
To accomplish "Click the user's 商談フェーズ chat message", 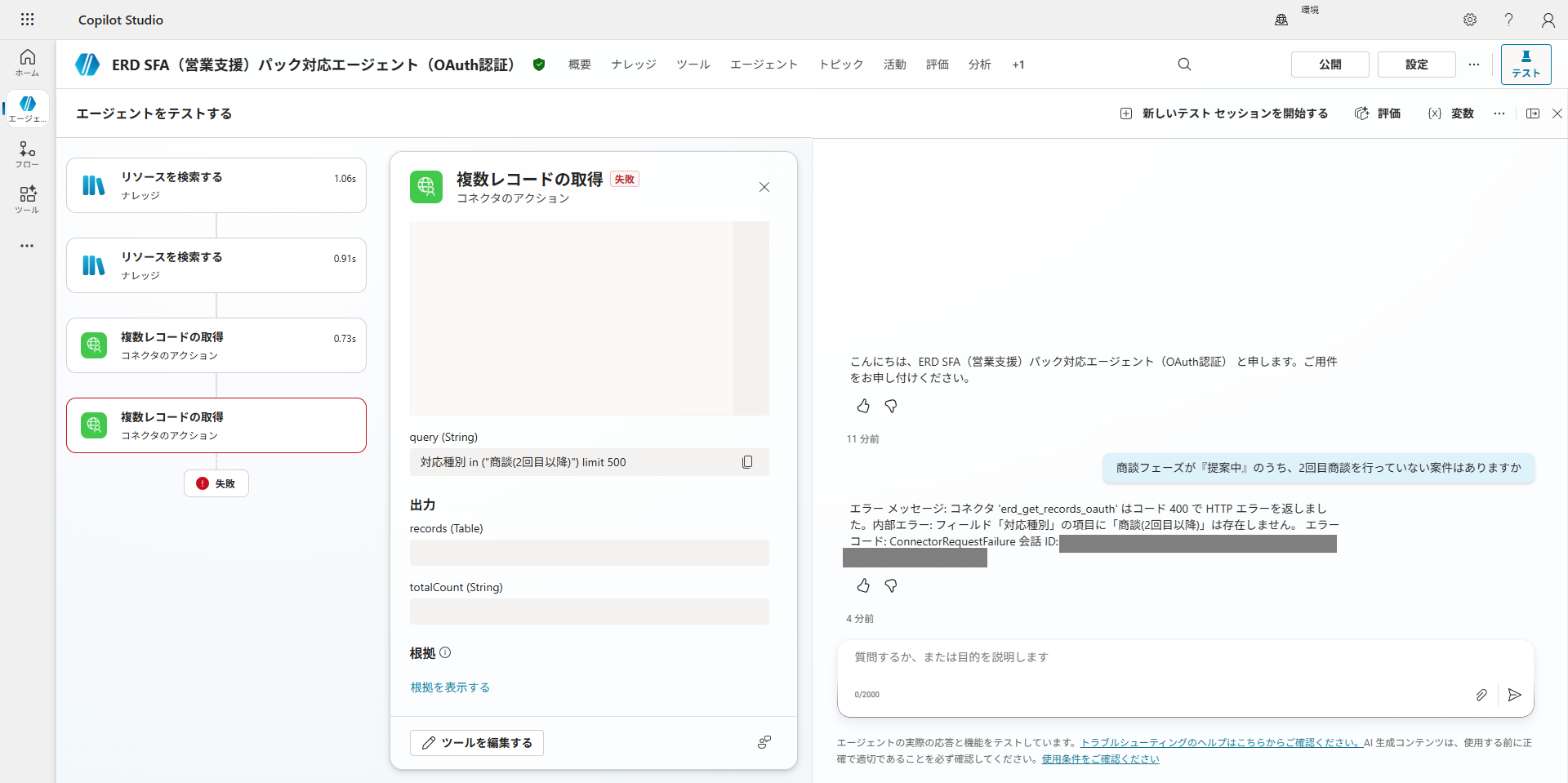I will (1318, 468).
